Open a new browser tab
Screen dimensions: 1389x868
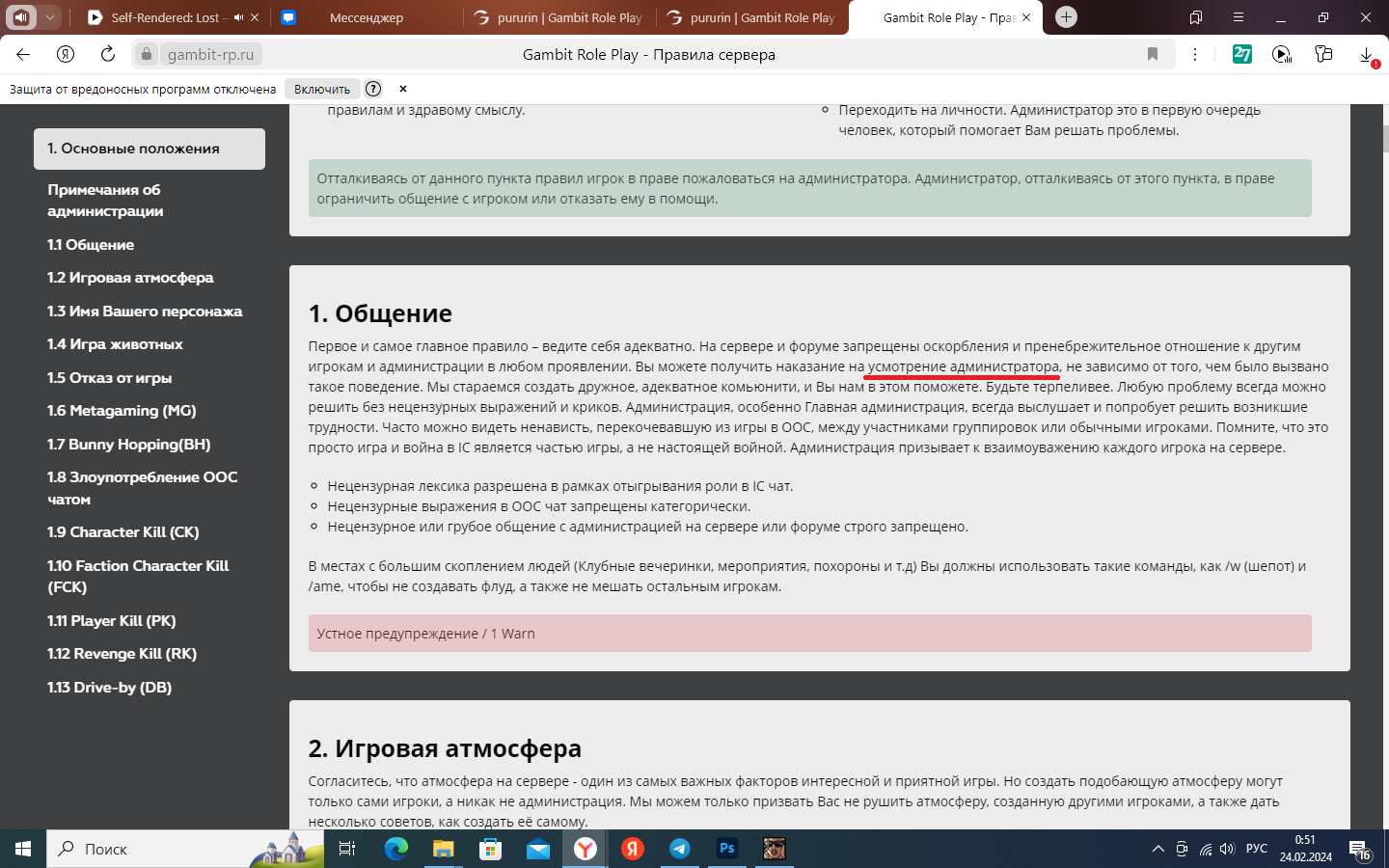point(1066,17)
